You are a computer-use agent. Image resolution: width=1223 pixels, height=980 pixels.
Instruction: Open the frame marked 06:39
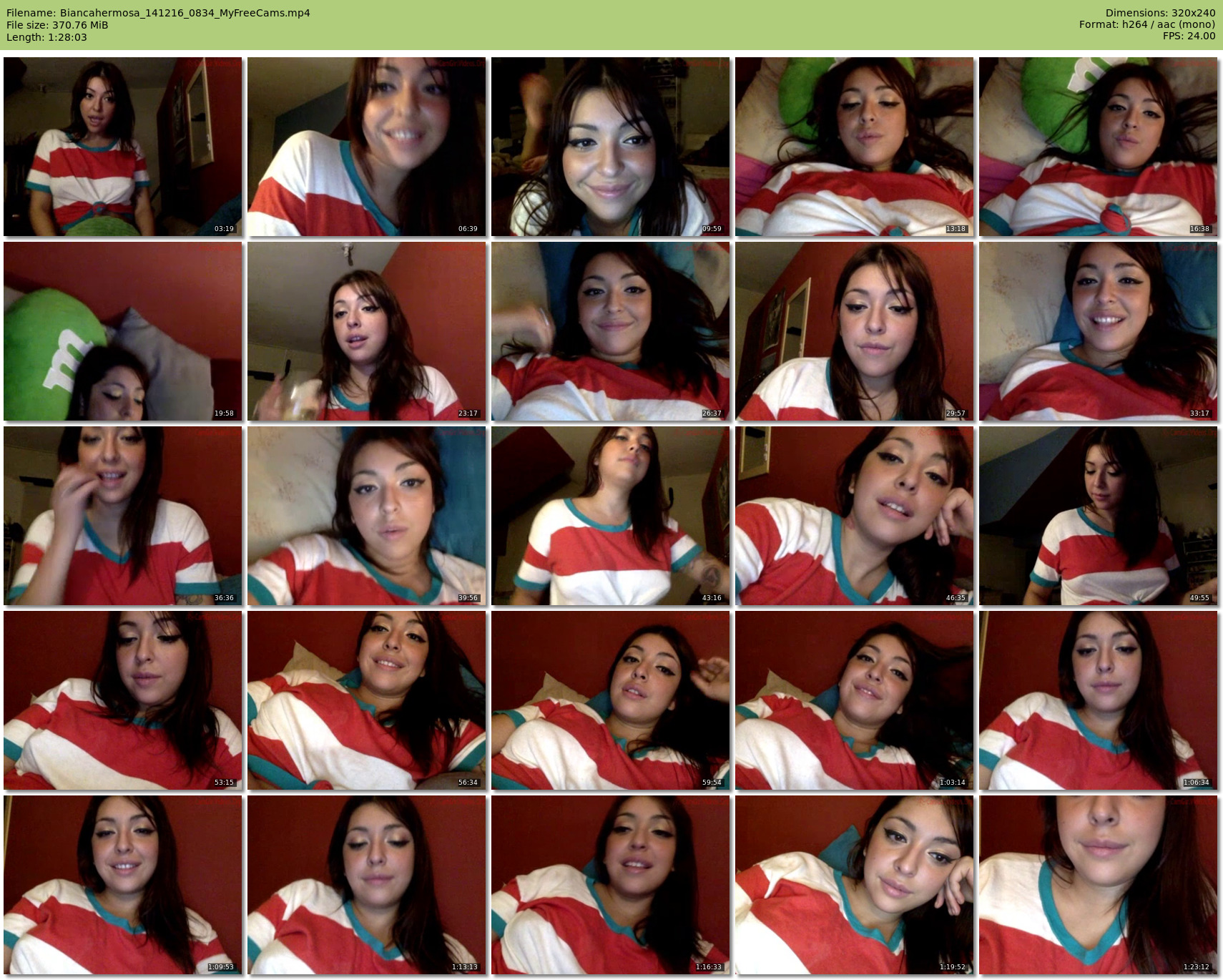pos(367,147)
